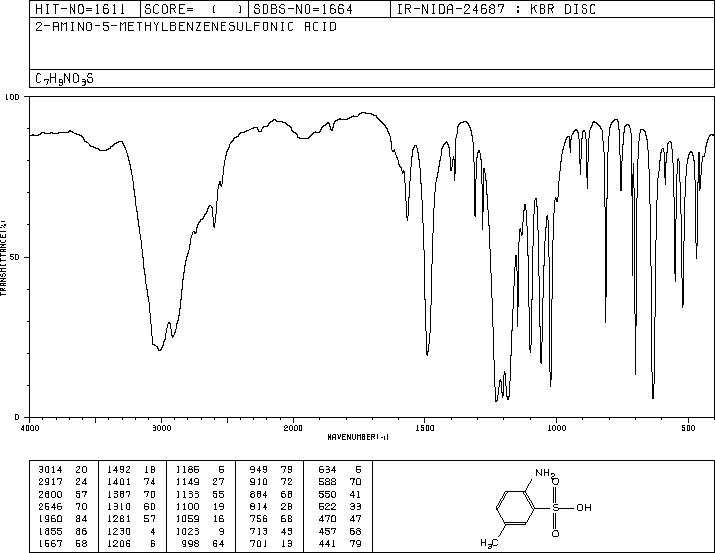Image resolution: width=715 pixels, height=553 pixels.
Task: Click the 2000 tick label on x-axis
Action: [x=293, y=428]
